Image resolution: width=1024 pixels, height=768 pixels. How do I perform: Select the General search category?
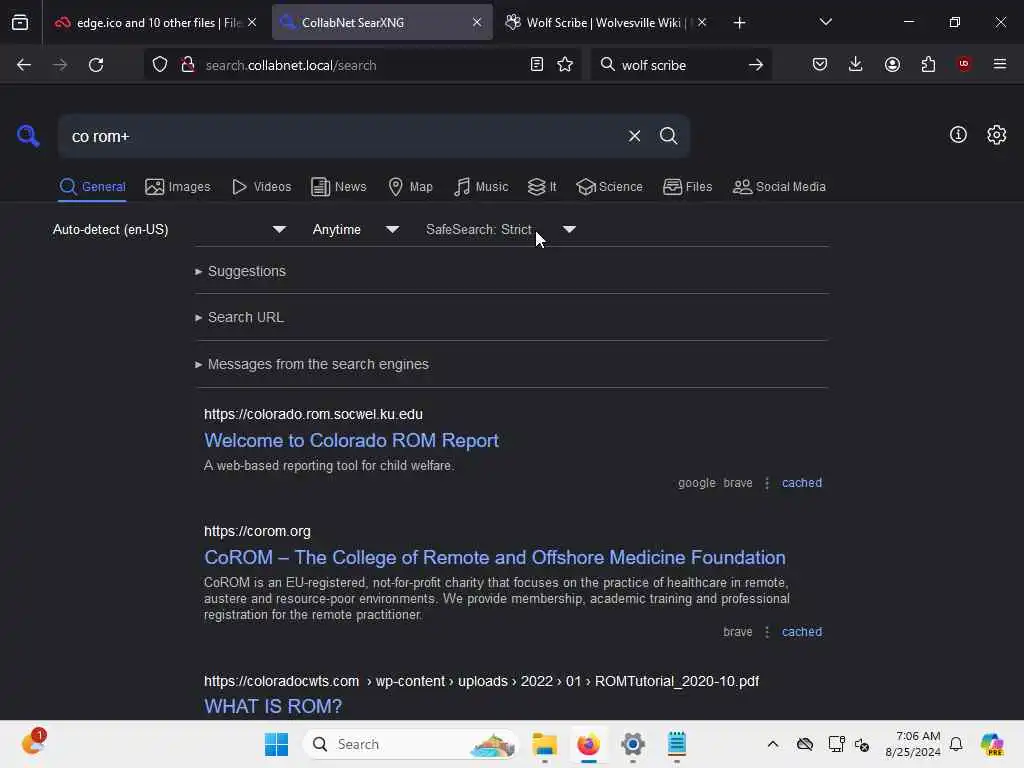(x=92, y=187)
